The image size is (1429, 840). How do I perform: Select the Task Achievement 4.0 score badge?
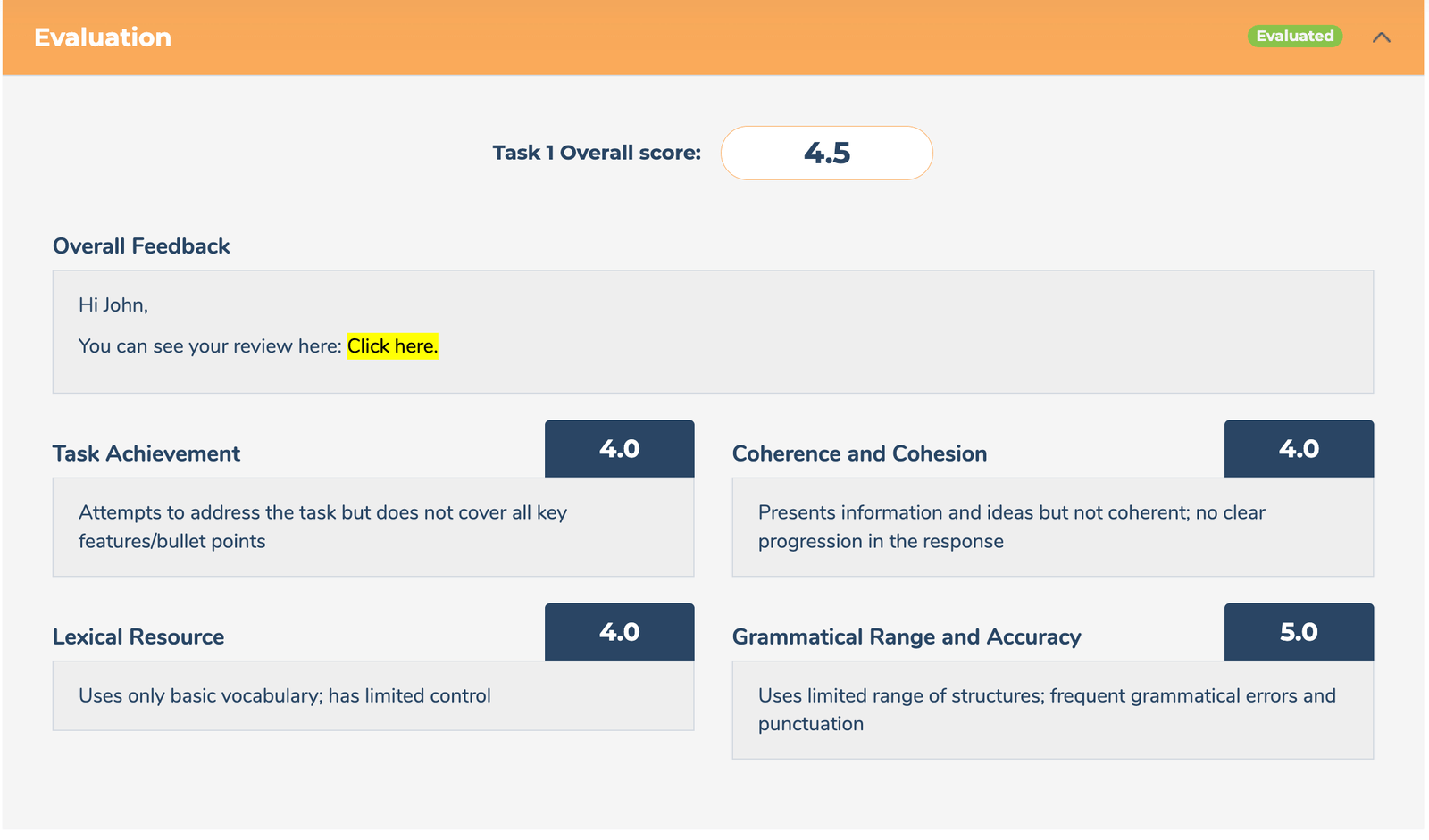coord(619,449)
